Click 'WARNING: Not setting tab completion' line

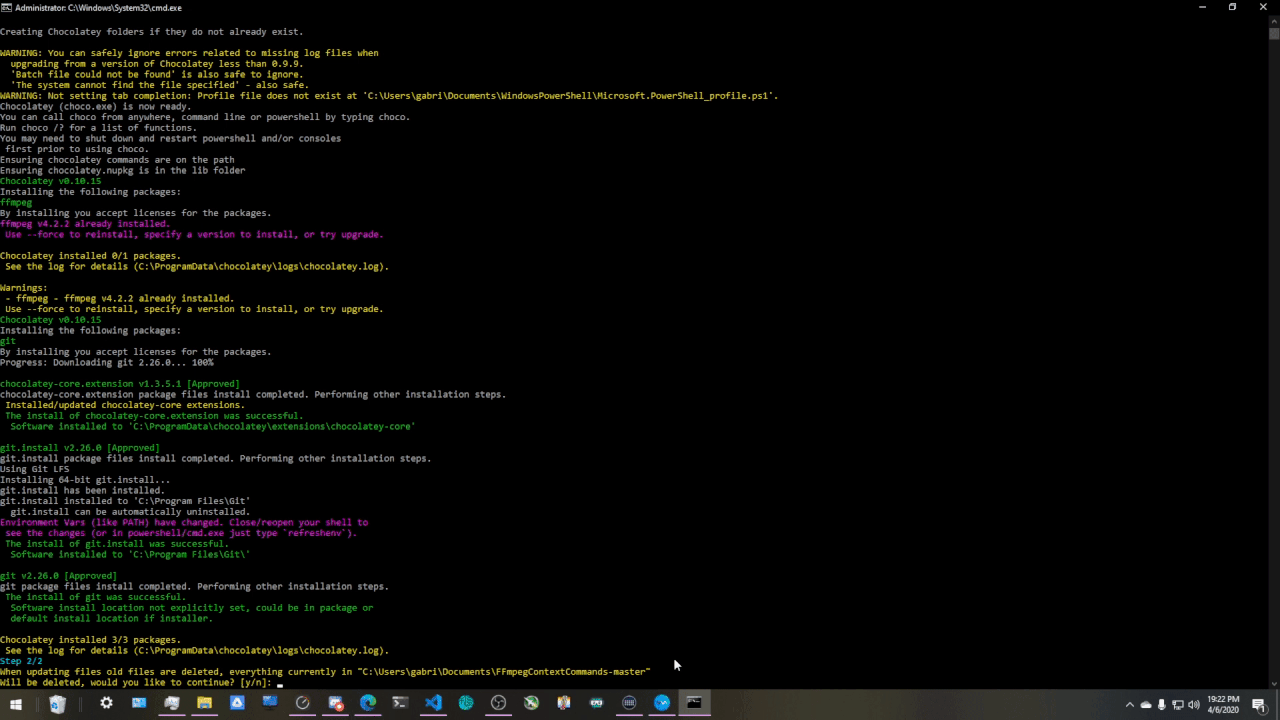(x=389, y=96)
